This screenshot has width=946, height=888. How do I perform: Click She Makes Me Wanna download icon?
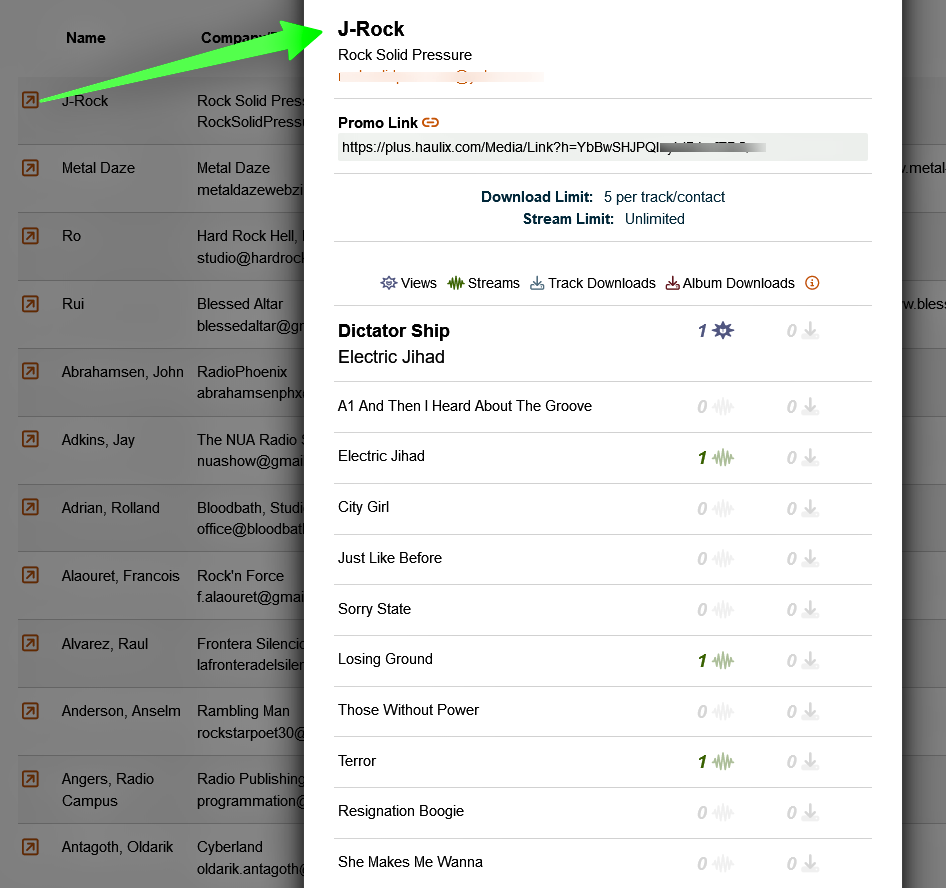pos(810,863)
